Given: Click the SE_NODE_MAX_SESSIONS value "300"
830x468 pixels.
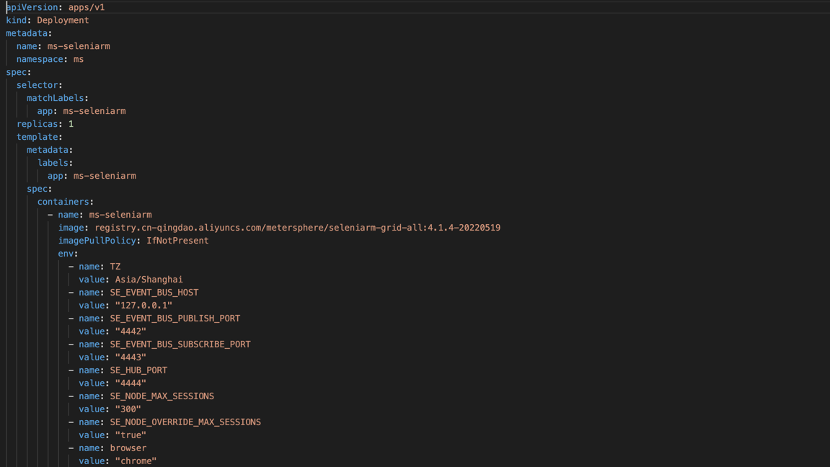Looking at the screenshot, I should pyautogui.click(x=128, y=409).
